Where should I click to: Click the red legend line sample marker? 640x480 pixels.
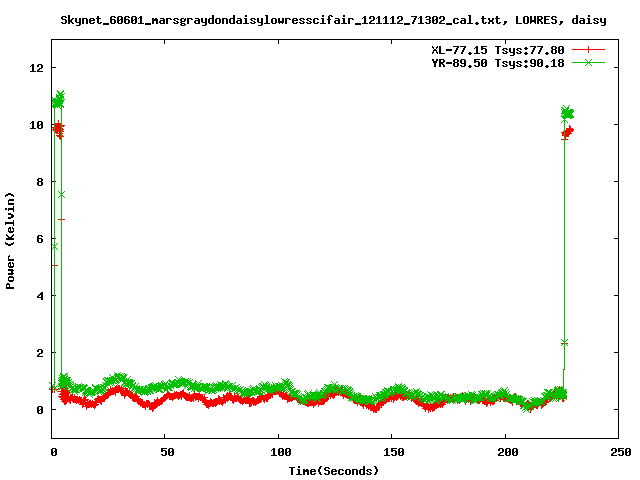[x=588, y=50]
